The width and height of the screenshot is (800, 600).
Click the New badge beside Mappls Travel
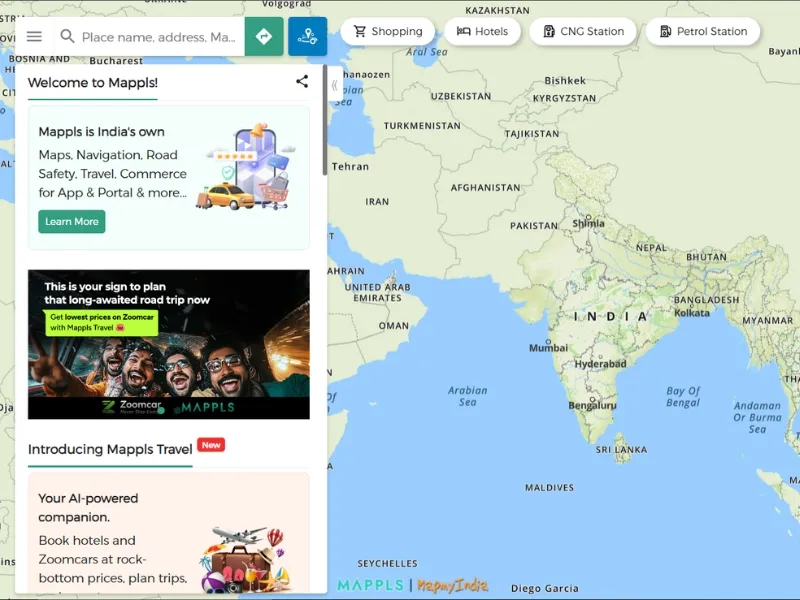coord(211,445)
